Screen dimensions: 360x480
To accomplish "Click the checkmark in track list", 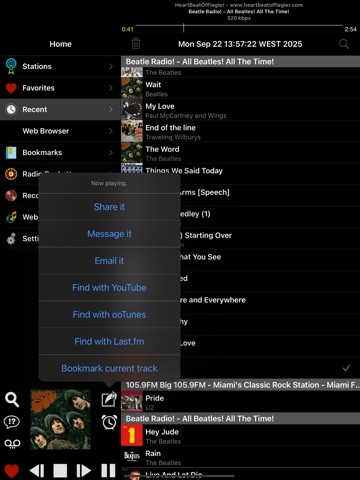I will [346, 368].
